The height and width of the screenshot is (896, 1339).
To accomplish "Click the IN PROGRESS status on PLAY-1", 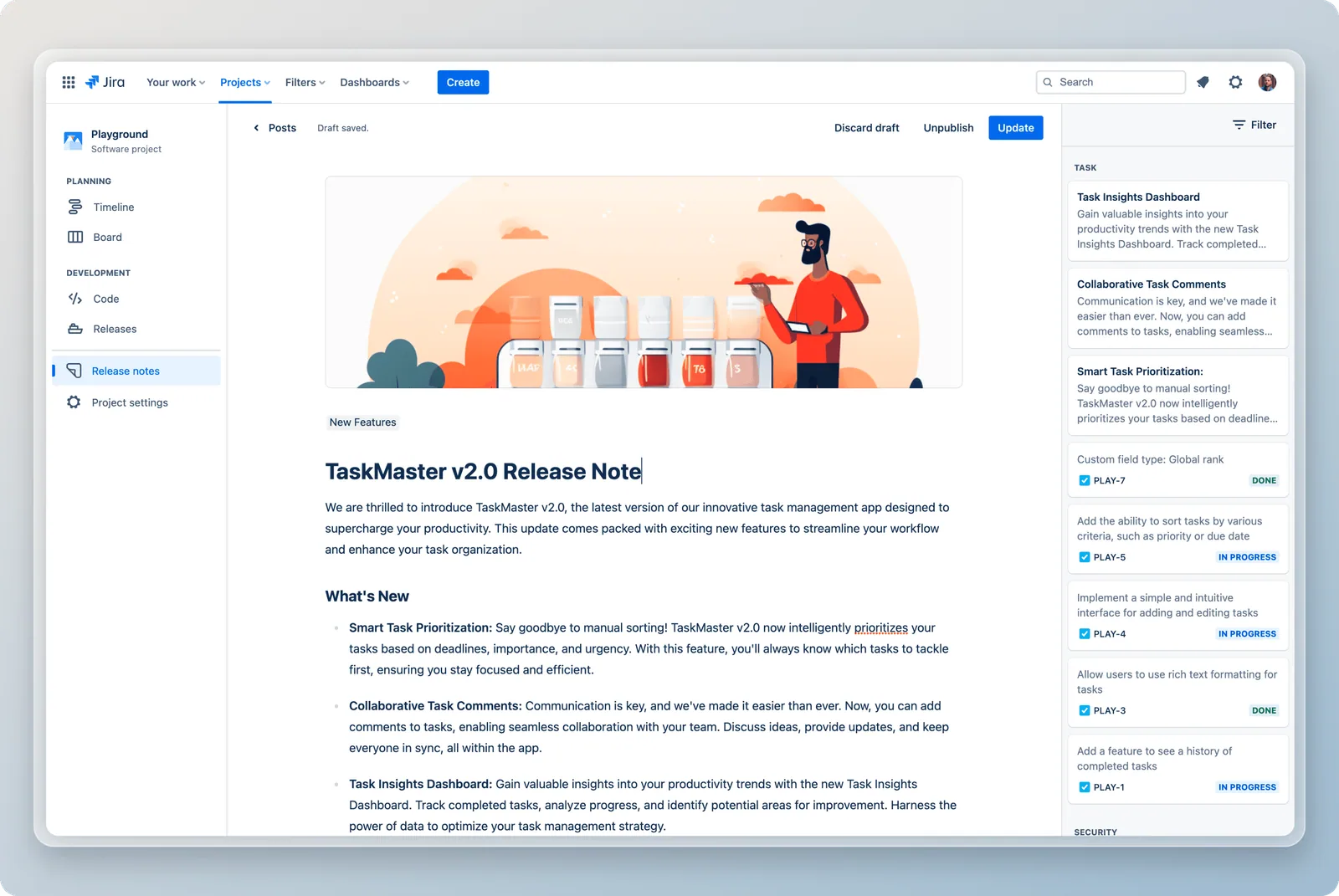I will tap(1247, 787).
